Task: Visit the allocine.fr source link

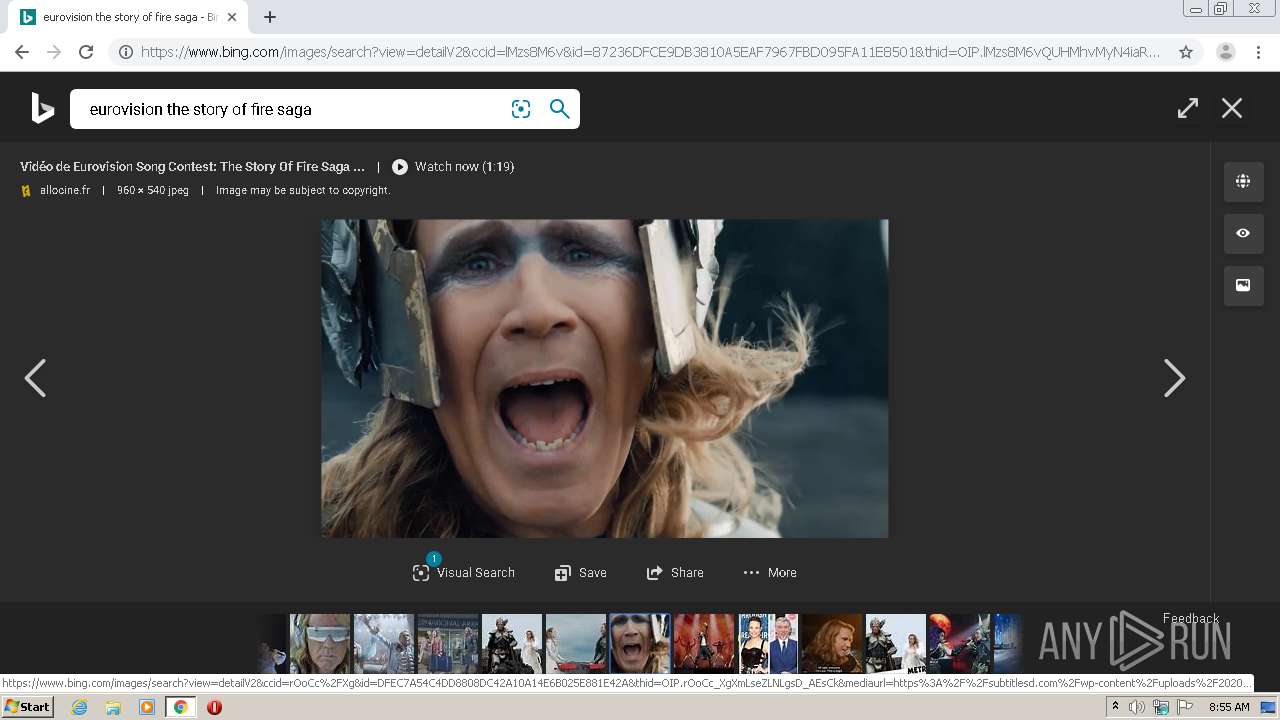Action: click(64, 190)
